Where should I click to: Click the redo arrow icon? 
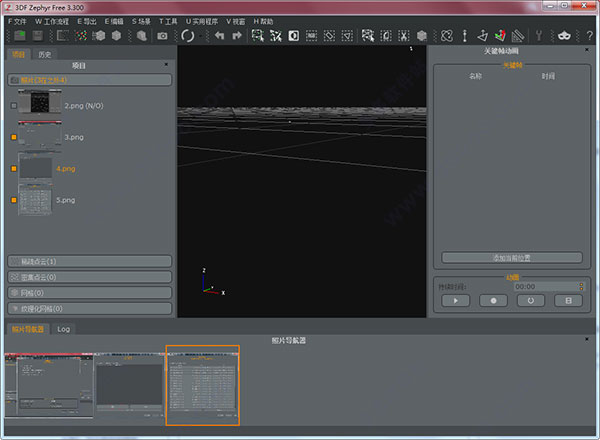(x=237, y=36)
